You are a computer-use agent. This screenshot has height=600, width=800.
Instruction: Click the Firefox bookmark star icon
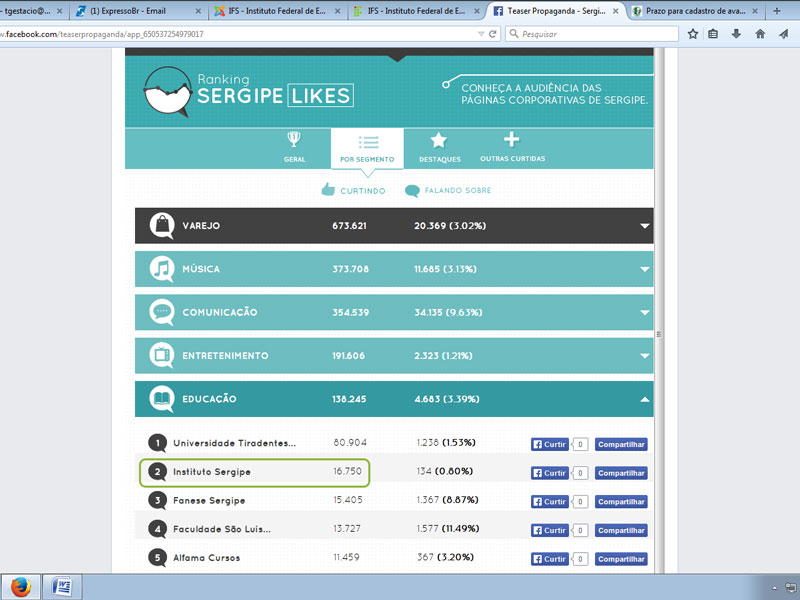point(693,34)
